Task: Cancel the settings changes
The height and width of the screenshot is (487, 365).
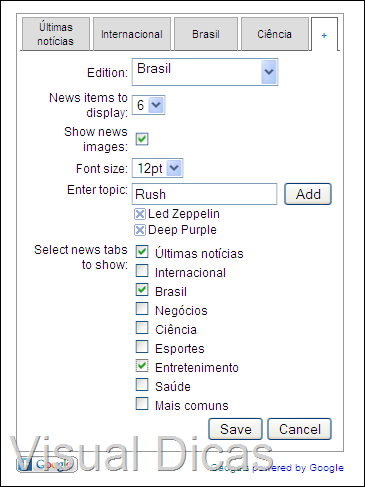Action: pos(299,429)
